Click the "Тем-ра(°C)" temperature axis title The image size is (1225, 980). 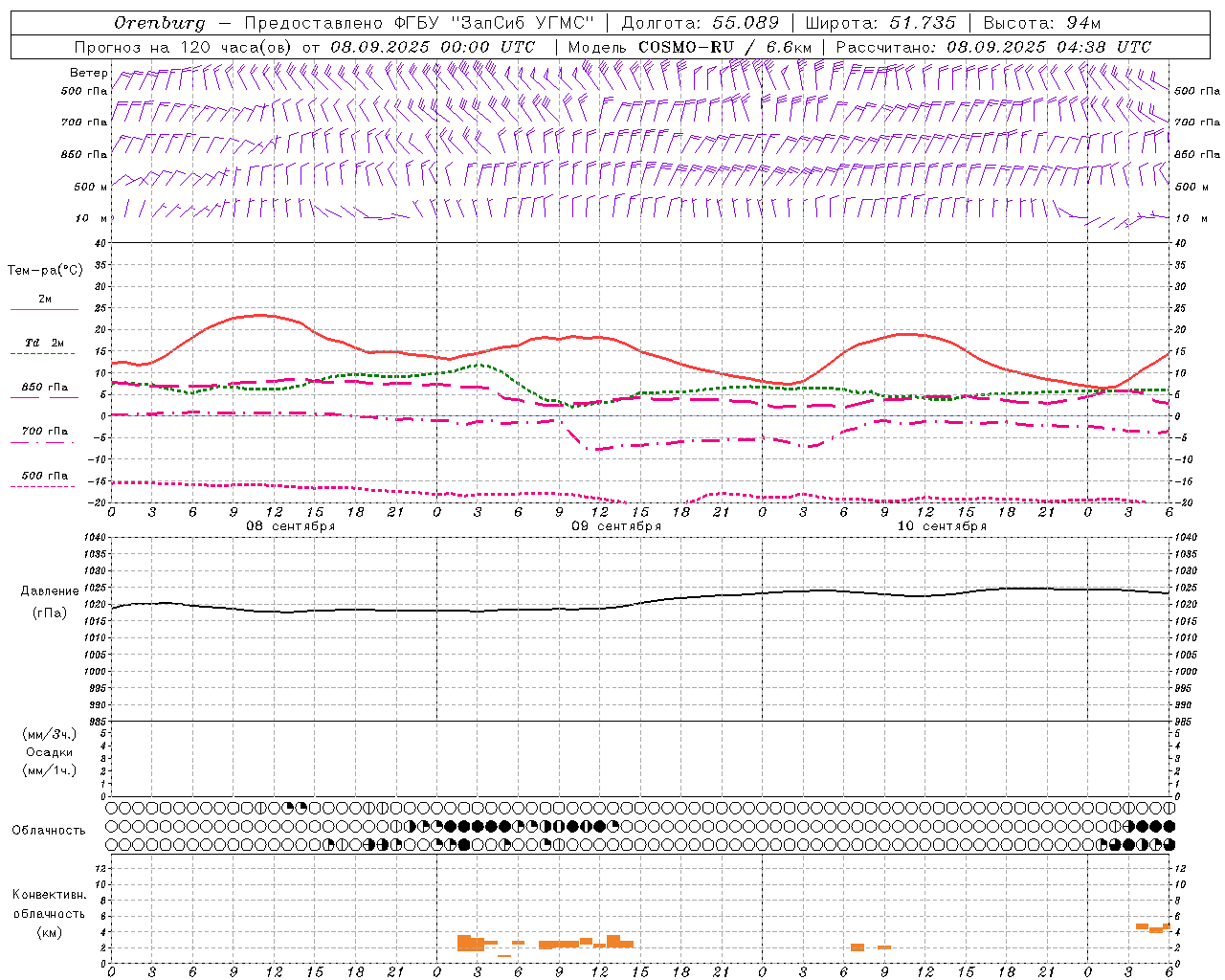(45, 271)
